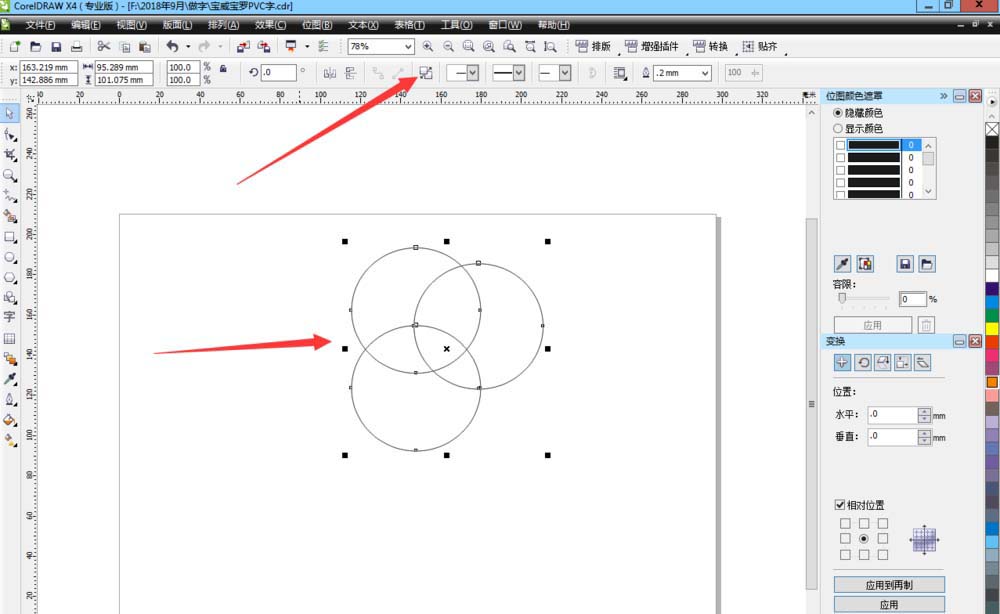Click the color eyedropper in Bitmap Color Mask

[x=843, y=264]
